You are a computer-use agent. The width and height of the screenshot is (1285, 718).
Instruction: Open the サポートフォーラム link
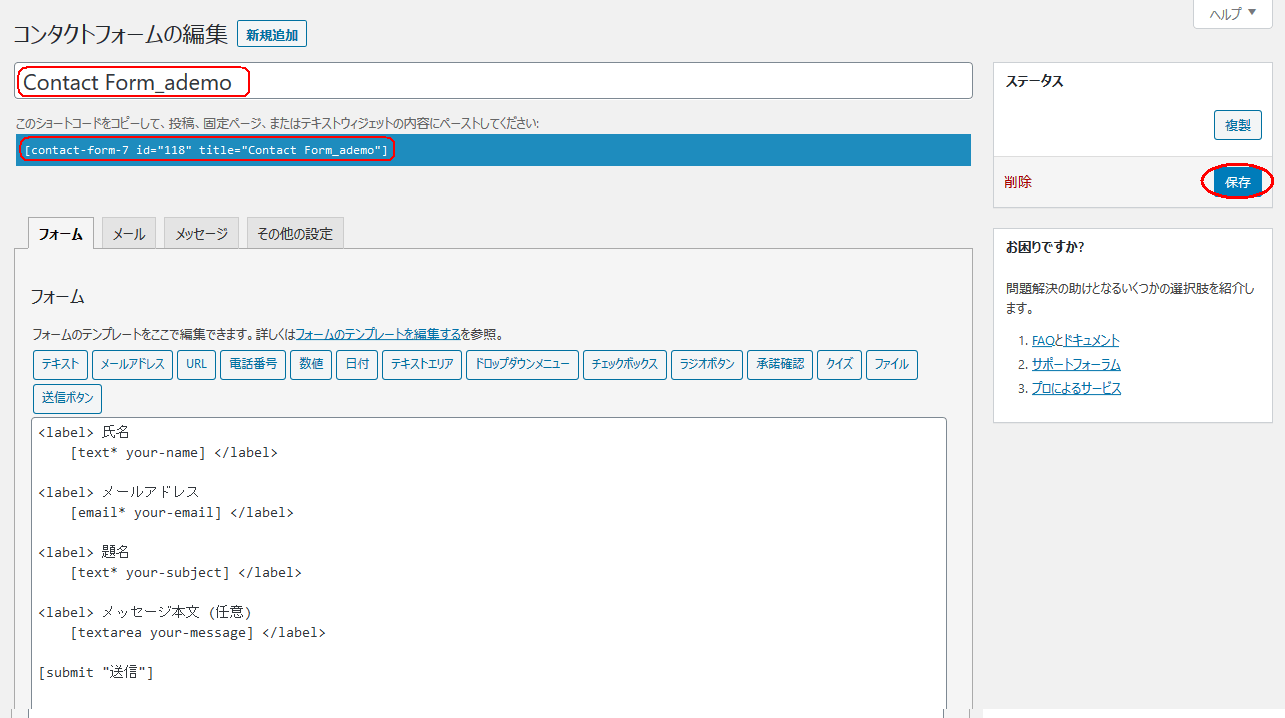tap(1076, 364)
